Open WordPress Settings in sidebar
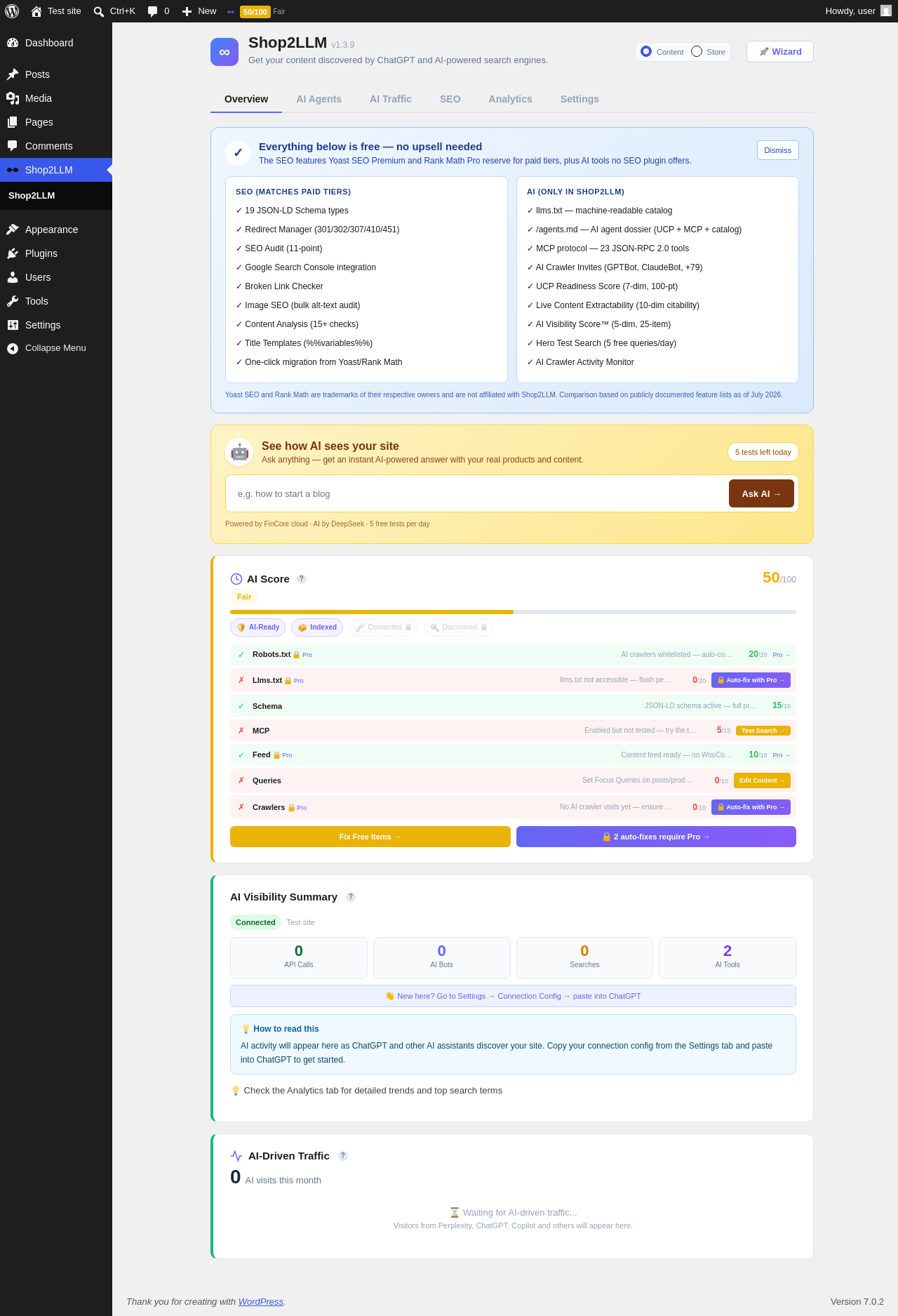The image size is (898, 1316). click(x=56, y=325)
